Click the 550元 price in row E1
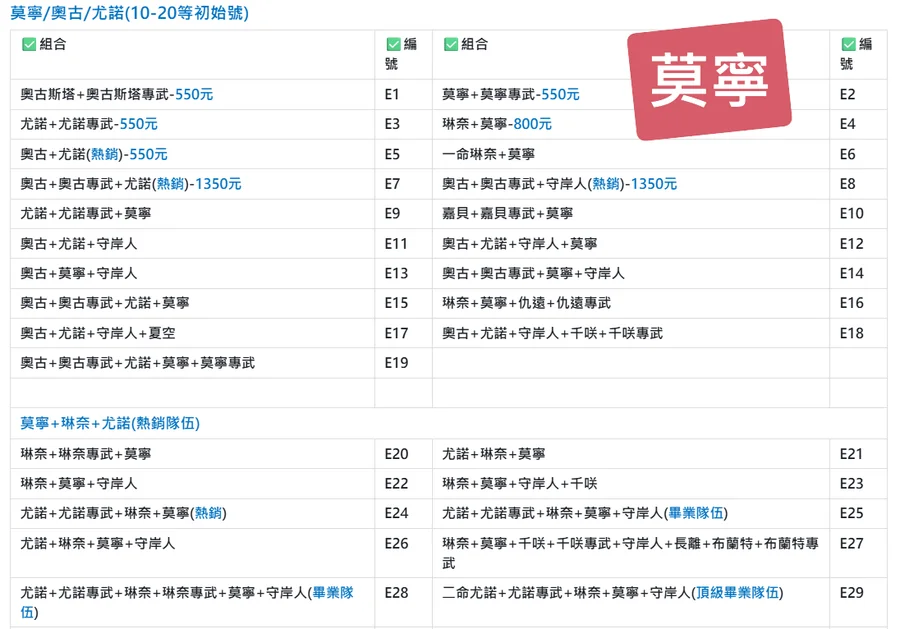This screenshot has width=900, height=629. (193, 95)
